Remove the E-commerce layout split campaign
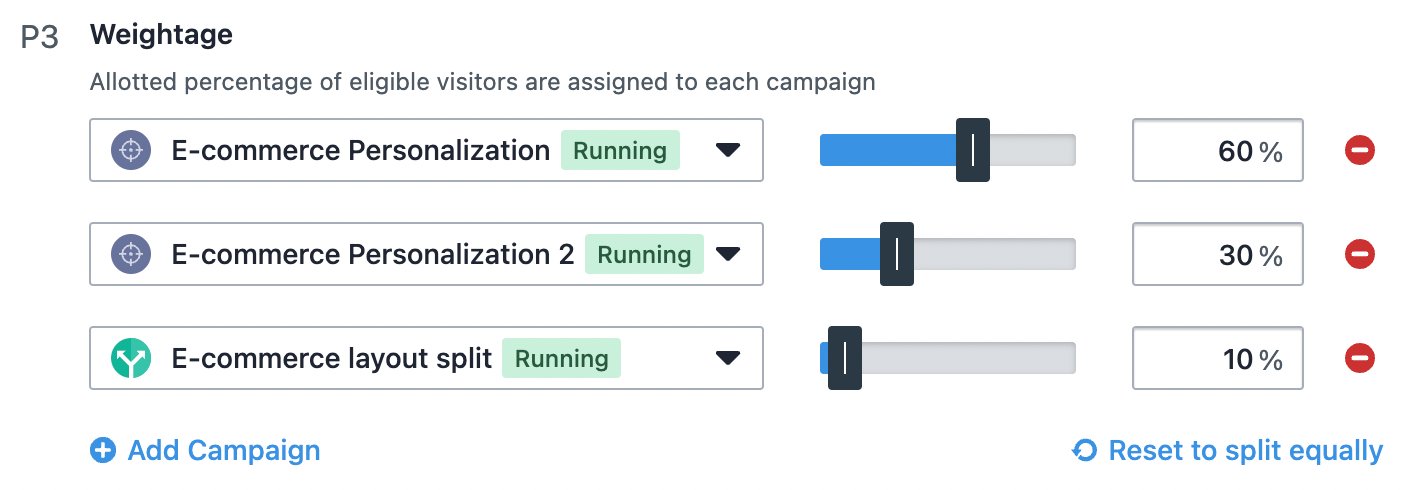 pos(1359,357)
